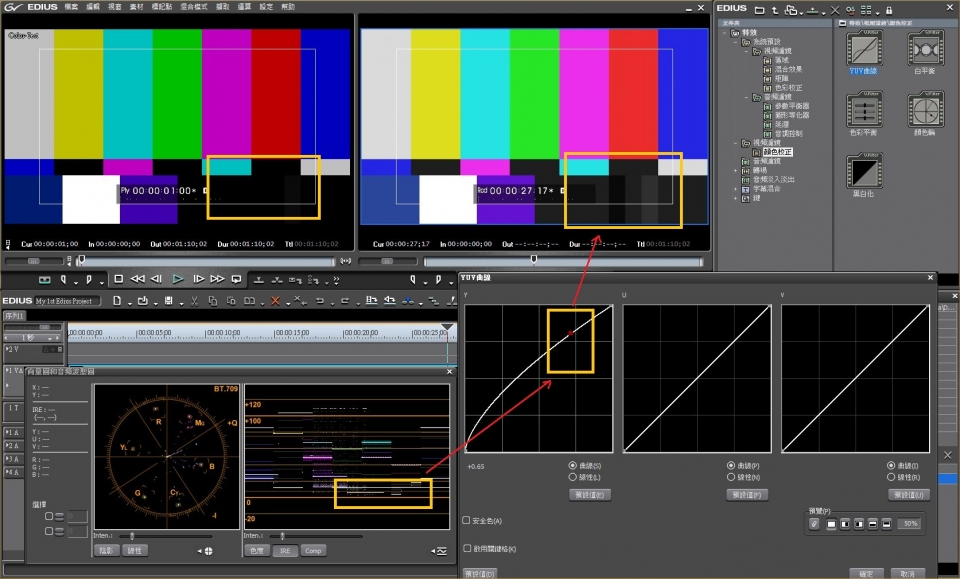Viewport: 960px width, 579px height.
Task: Select 線性 radio button under Y curve
Action: [x=571, y=477]
